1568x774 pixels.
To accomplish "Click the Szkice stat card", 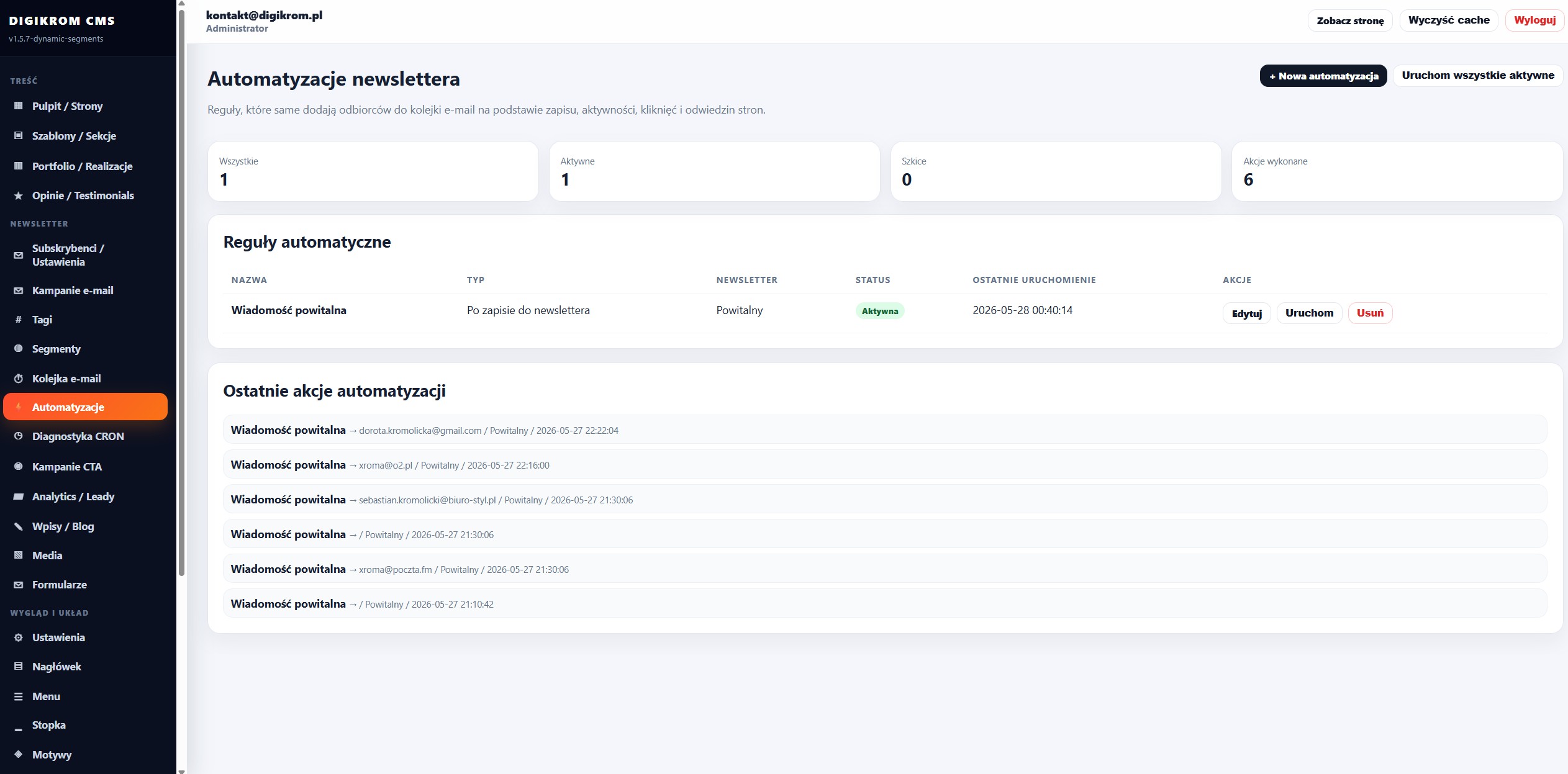I will click(x=1056, y=171).
